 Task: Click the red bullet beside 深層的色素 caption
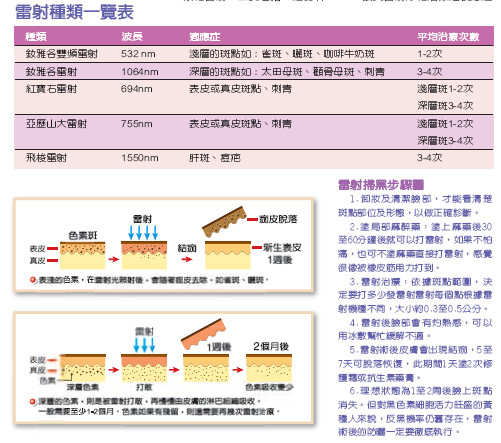coord(33,402)
